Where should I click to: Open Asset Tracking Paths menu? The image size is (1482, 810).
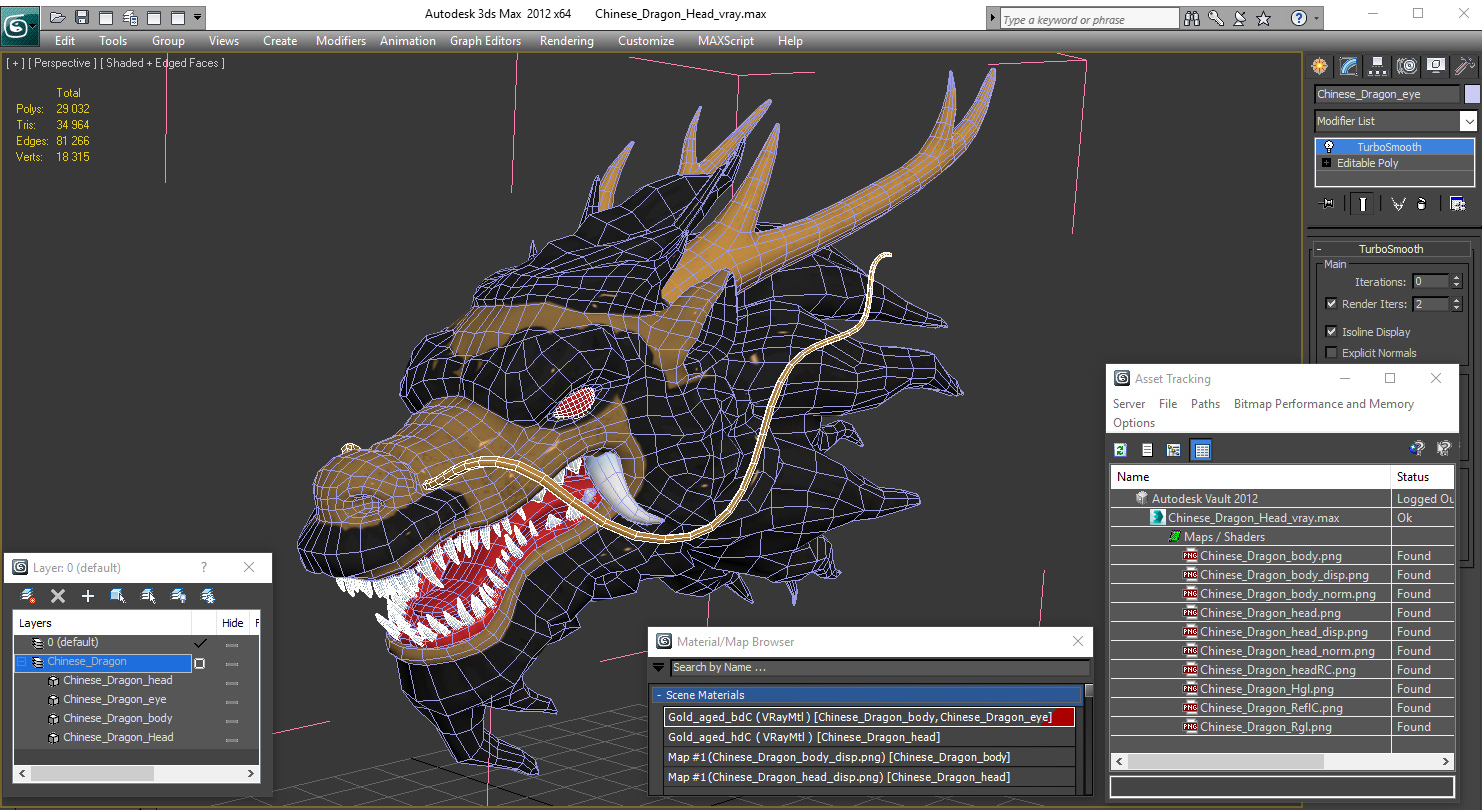click(x=1205, y=404)
